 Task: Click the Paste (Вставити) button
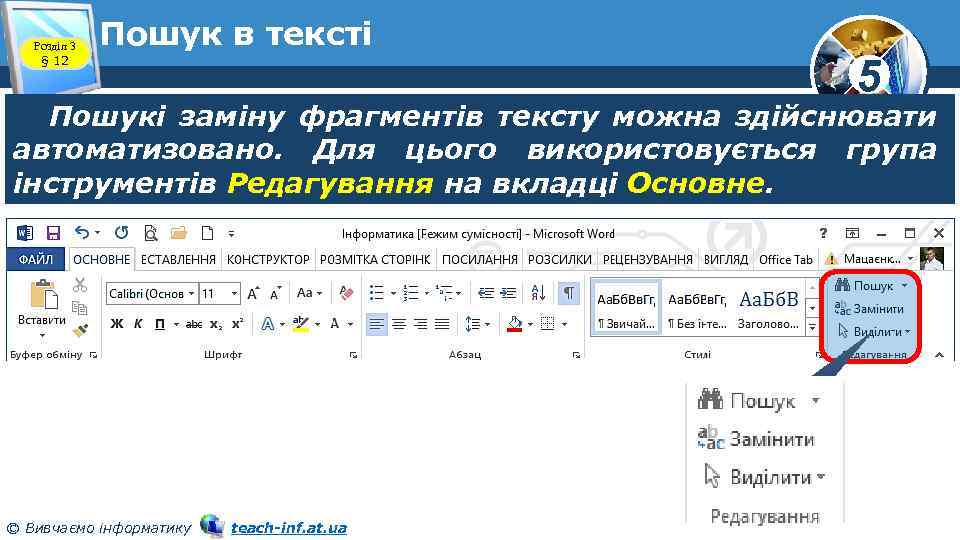point(42,306)
